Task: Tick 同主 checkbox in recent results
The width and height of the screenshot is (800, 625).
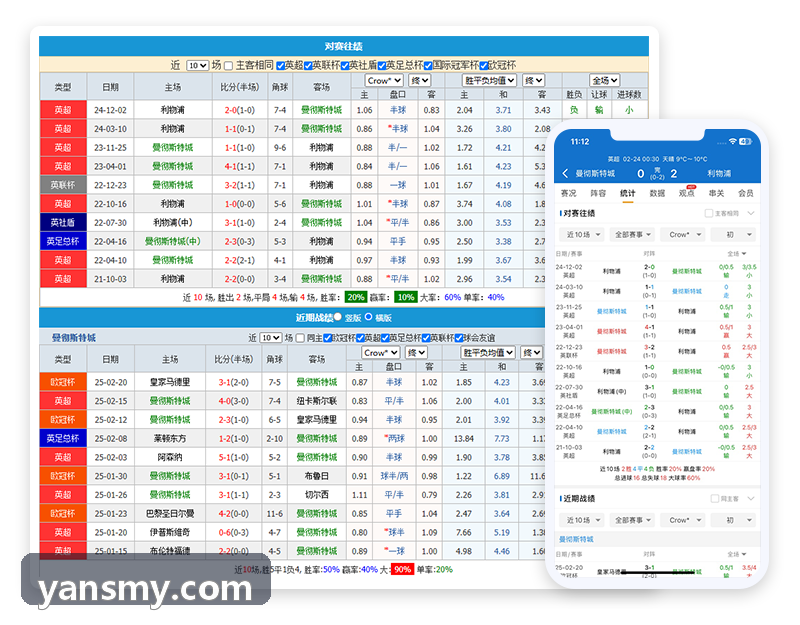Action: click(301, 338)
